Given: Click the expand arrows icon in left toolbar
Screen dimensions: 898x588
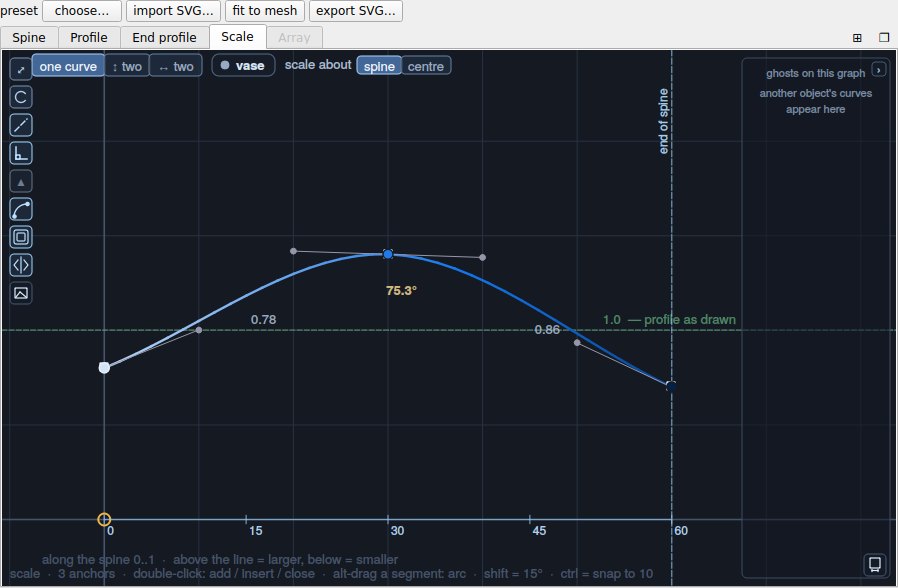Looking at the screenshot, I should tap(21, 70).
